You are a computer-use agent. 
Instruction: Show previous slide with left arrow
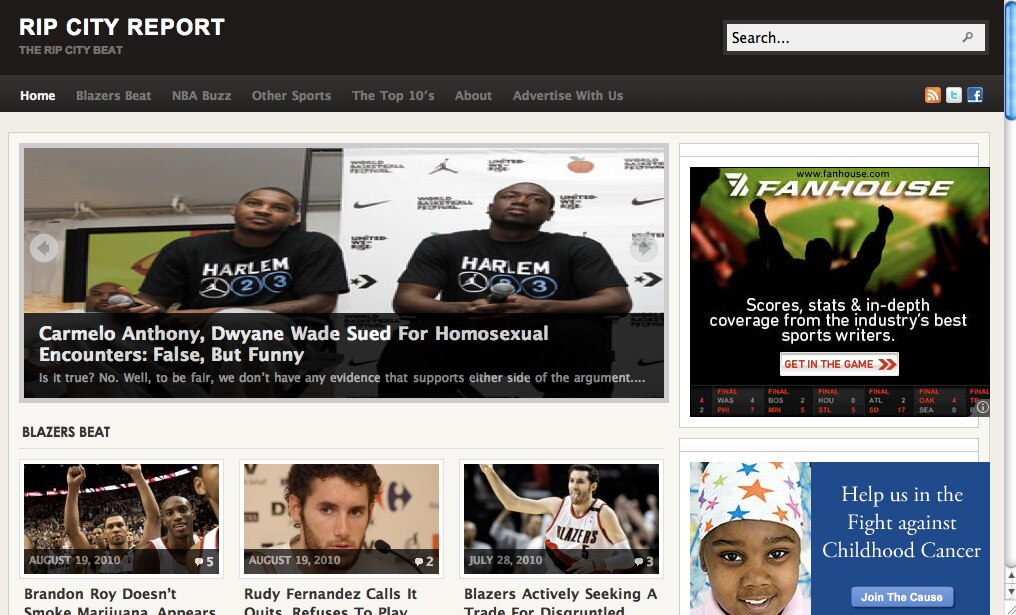(44, 248)
